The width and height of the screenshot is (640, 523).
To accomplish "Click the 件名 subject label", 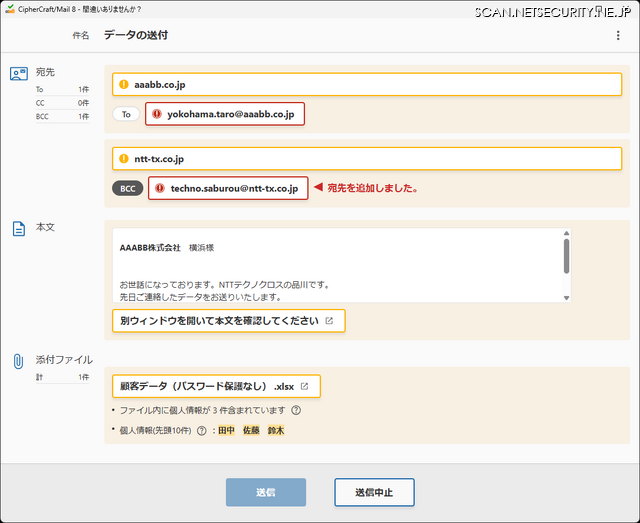I will pos(80,36).
